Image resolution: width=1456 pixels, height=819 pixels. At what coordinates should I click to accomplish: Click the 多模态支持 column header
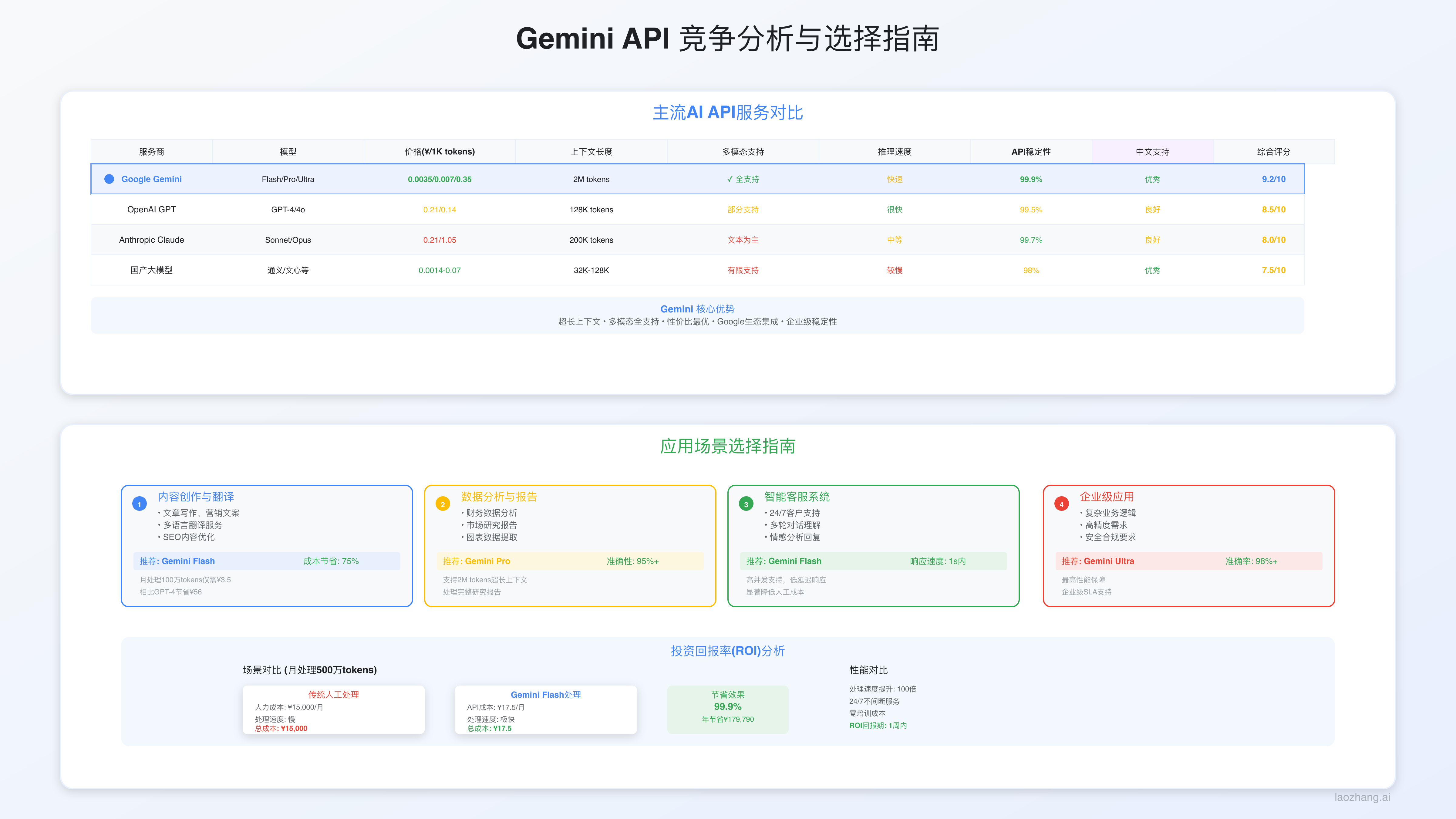pos(743,152)
